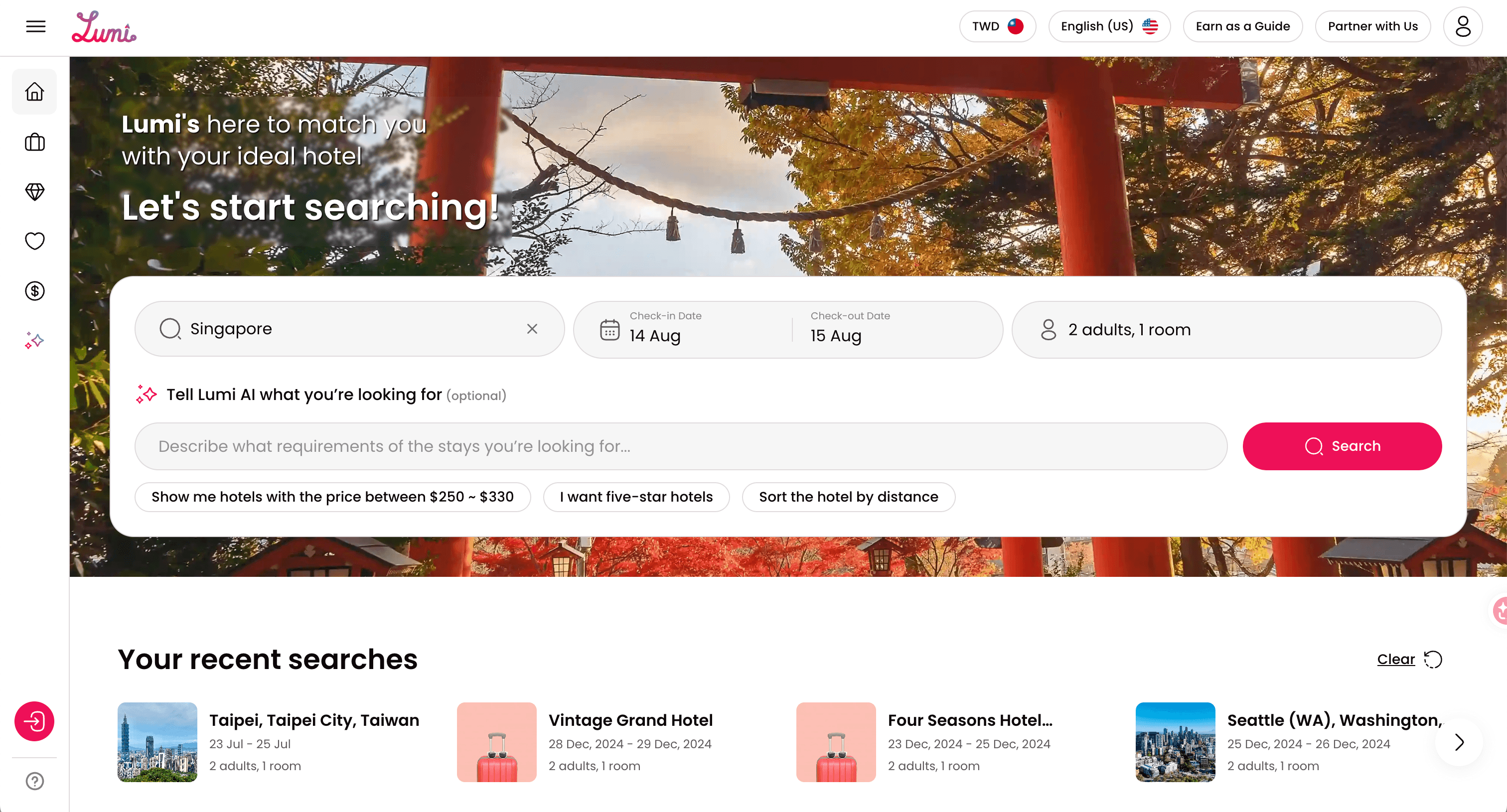Screen dimensions: 1507x812
Task: Open the diamond rewards sidebar icon
Action: (x=34, y=192)
